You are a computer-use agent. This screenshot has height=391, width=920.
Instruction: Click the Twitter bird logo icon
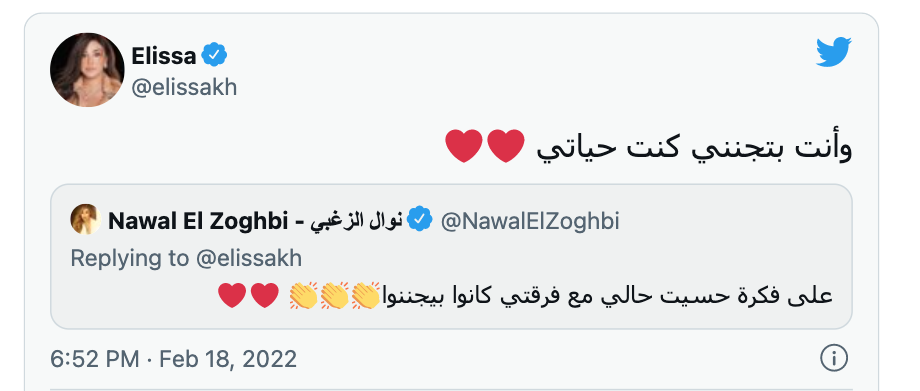(x=834, y=52)
